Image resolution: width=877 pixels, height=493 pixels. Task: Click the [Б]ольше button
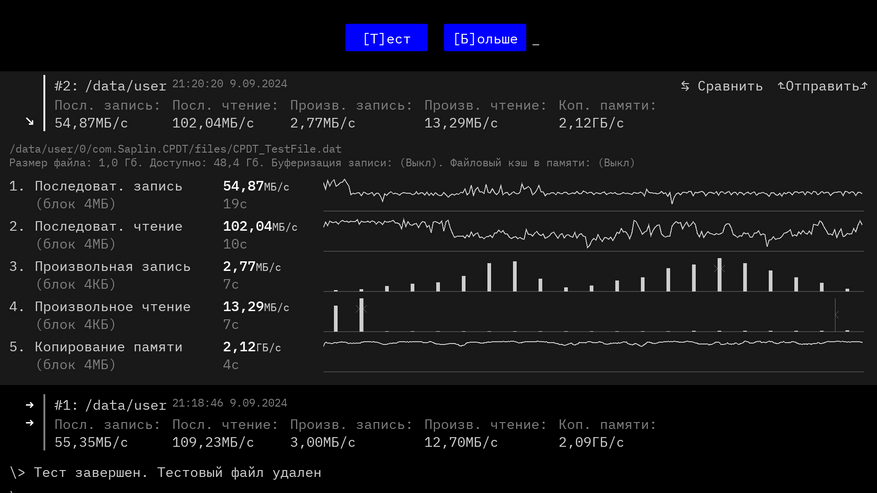[485, 38]
